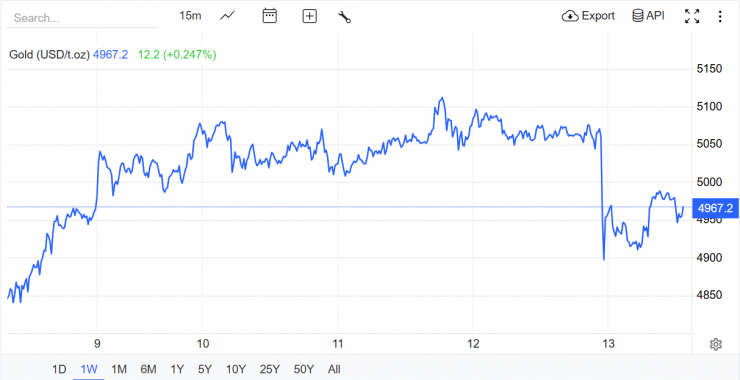
Task: Select the 1D time range
Action: coord(59,369)
